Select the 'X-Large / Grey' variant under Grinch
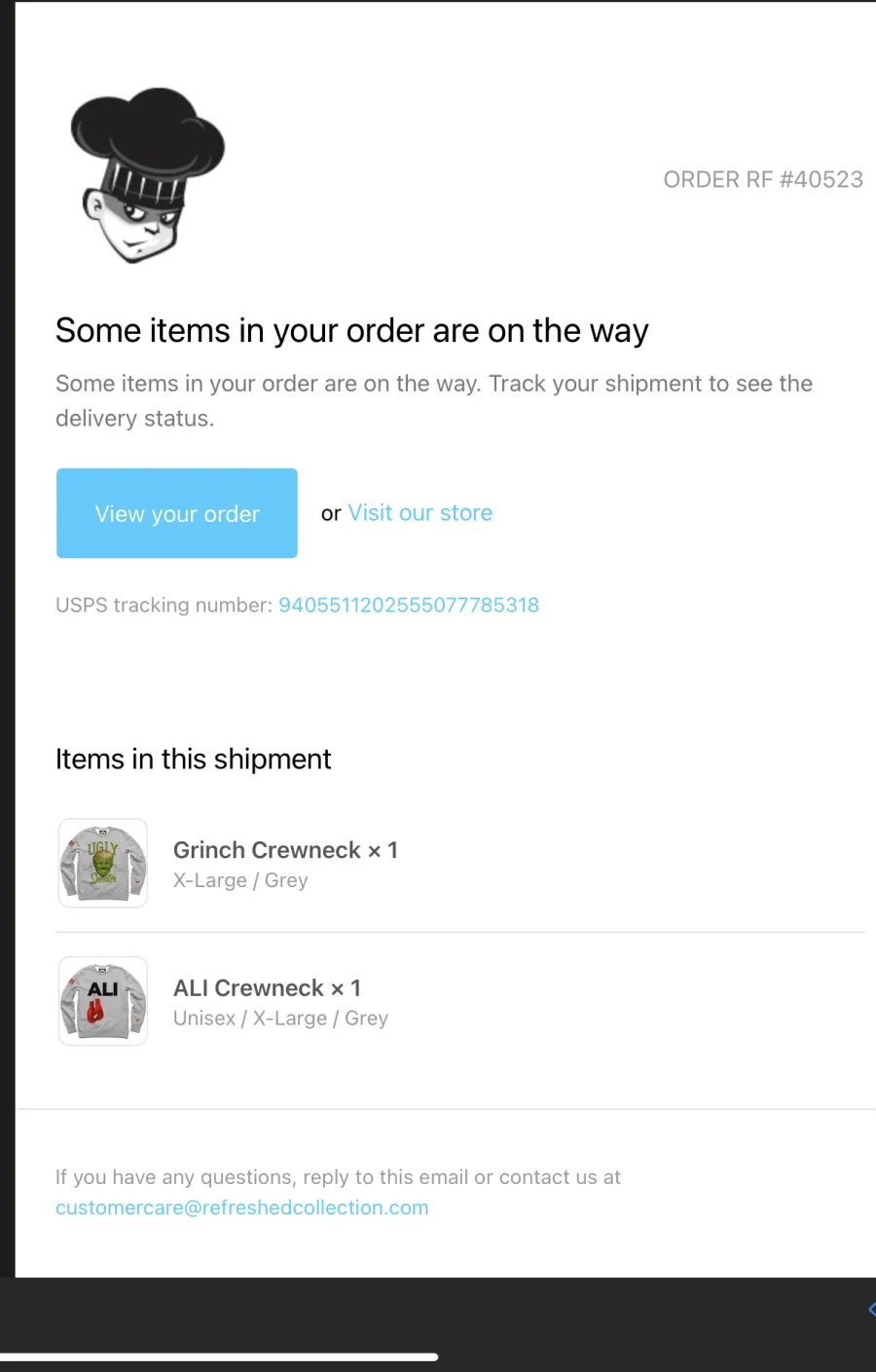876x1372 pixels. tap(240, 880)
